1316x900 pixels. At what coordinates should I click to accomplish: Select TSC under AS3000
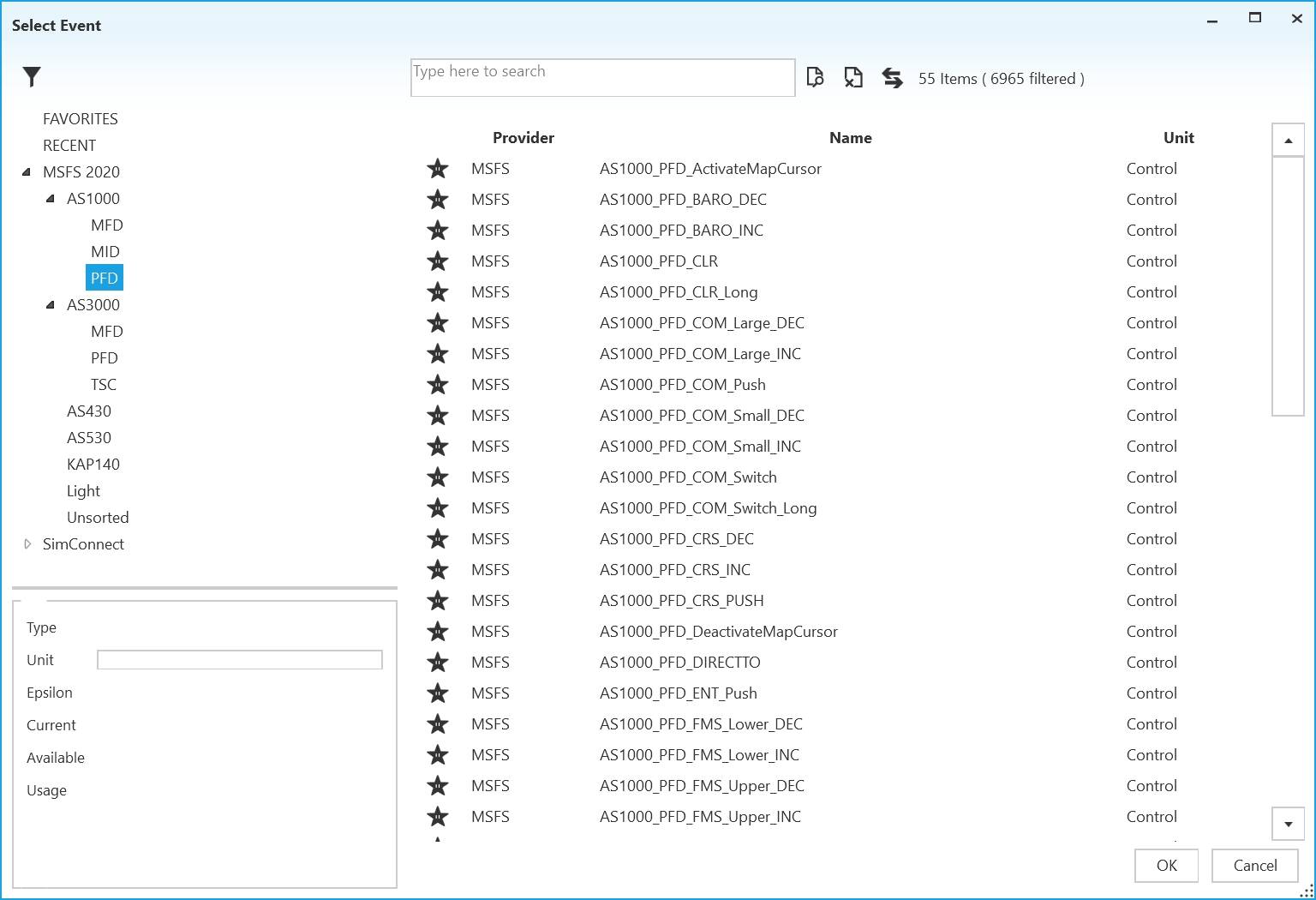coord(104,385)
